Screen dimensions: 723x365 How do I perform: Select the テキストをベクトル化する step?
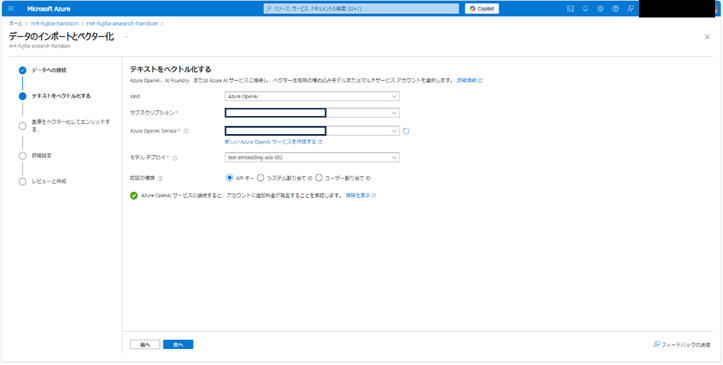(x=55, y=96)
